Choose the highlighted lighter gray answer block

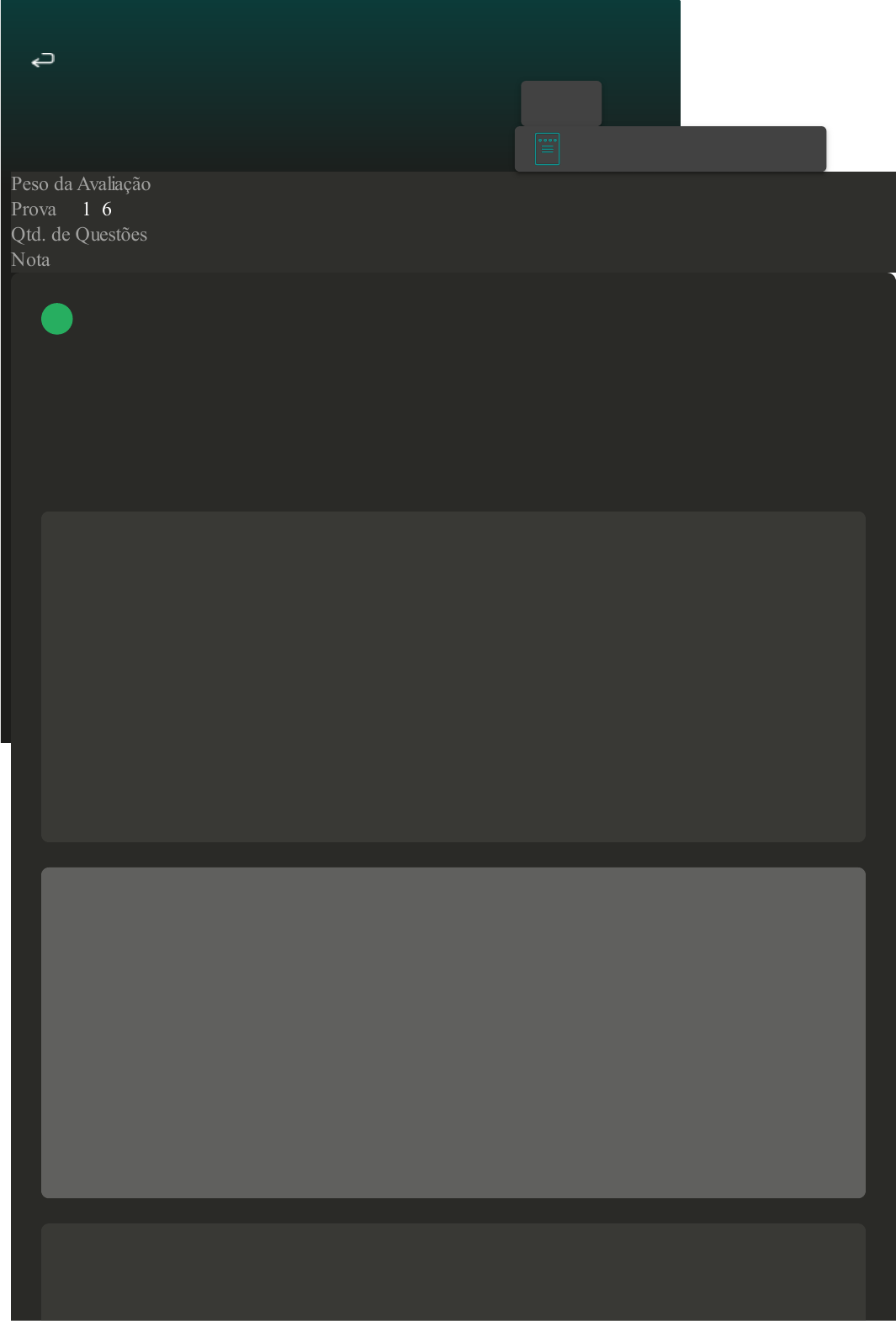(453, 1032)
